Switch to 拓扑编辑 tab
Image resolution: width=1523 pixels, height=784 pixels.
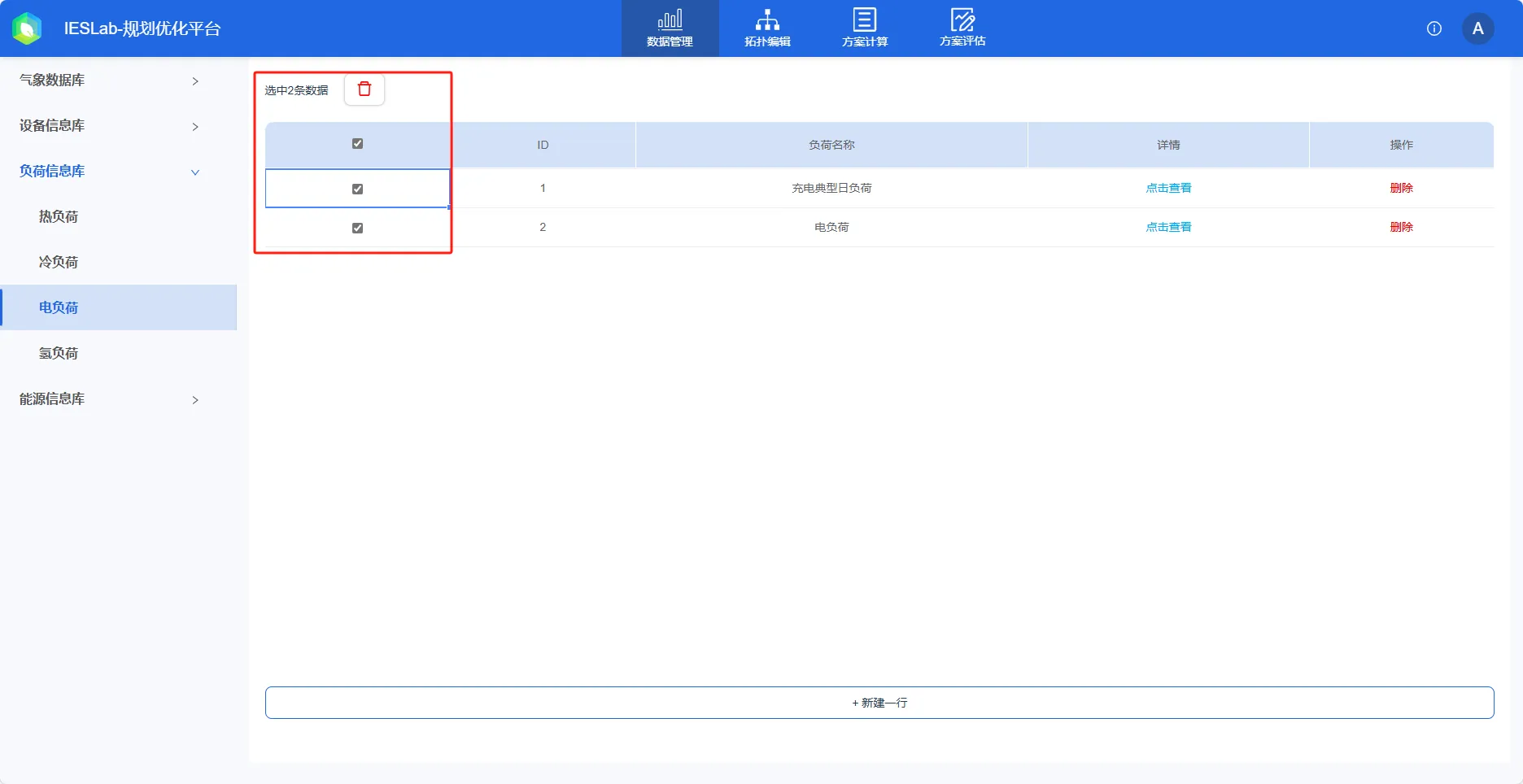point(767,28)
